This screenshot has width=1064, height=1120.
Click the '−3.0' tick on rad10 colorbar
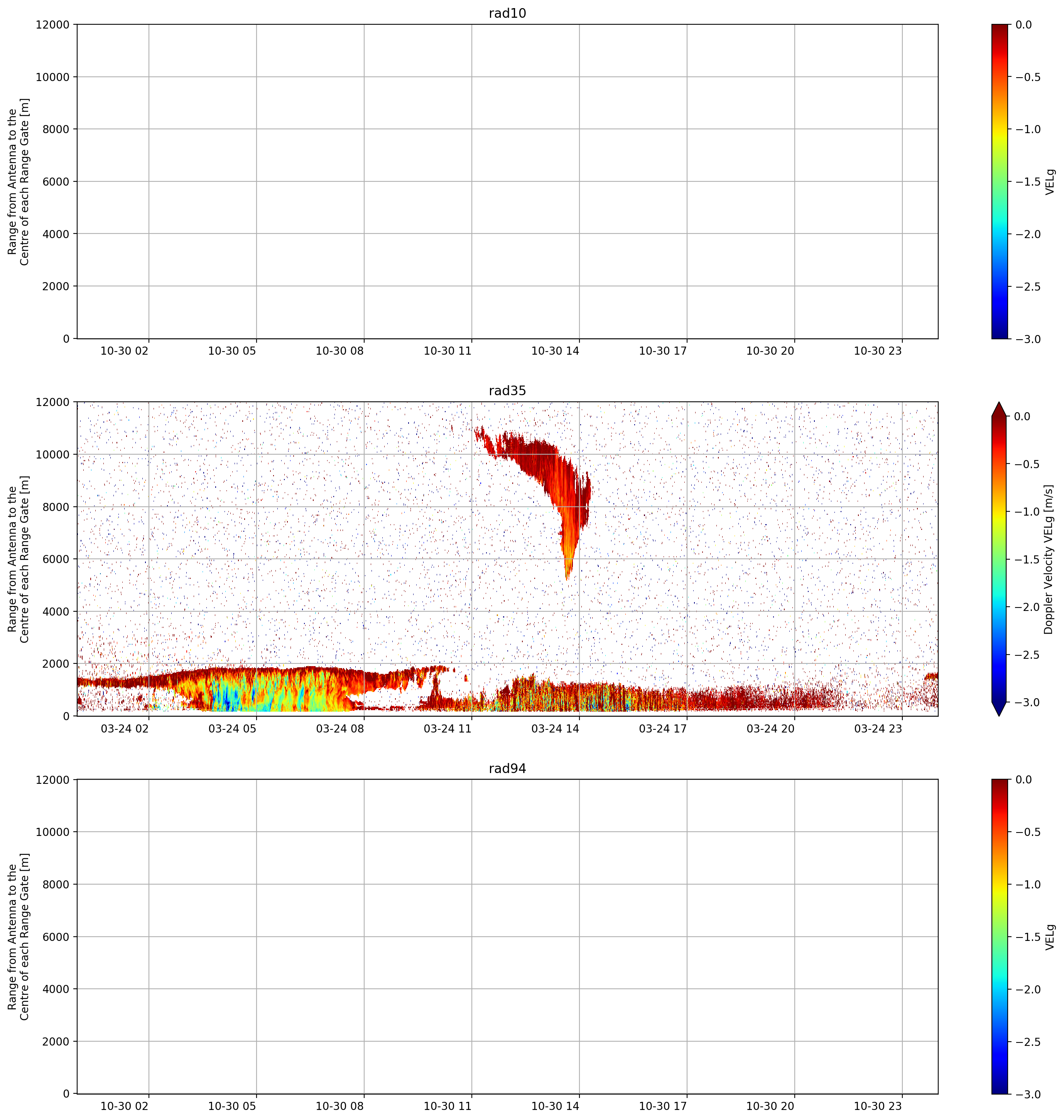coord(1028,339)
